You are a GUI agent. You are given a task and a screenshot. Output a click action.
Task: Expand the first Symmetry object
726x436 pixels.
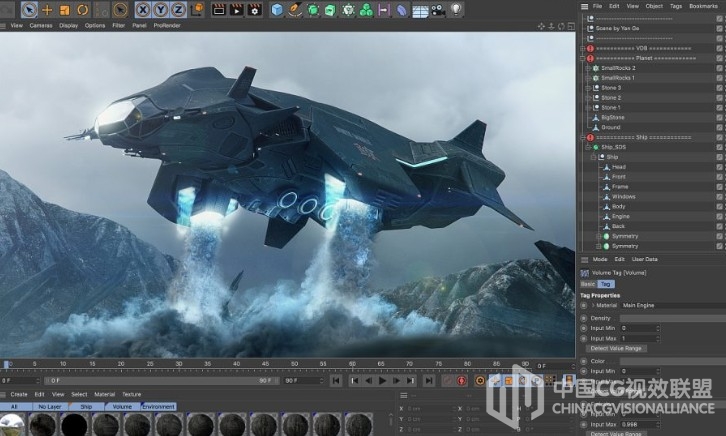pyautogui.click(x=599, y=236)
